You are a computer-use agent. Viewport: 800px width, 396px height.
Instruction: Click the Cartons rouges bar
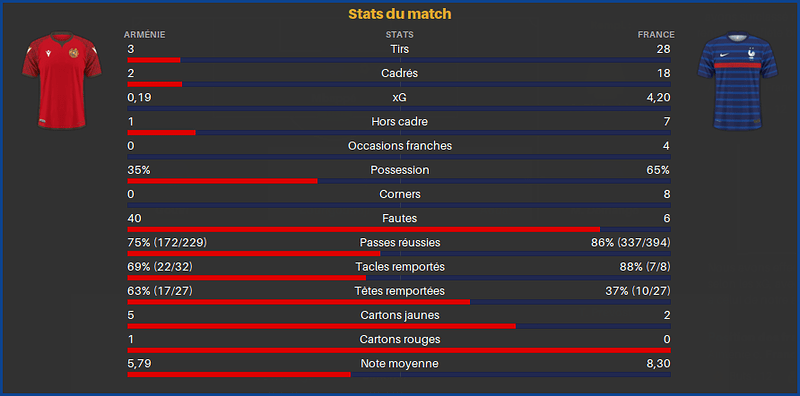[399, 351]
